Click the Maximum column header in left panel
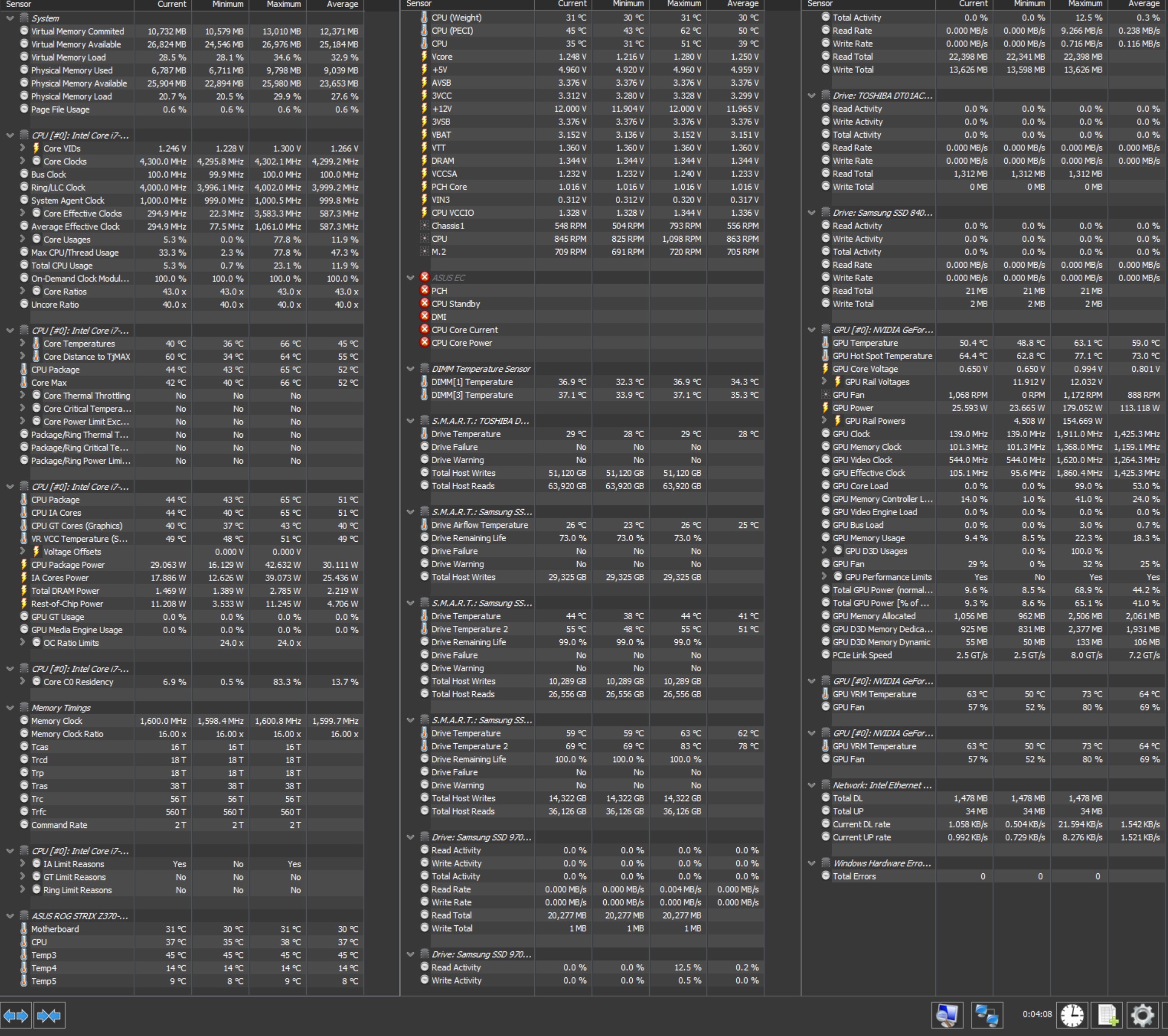The width and height of the screenshot is (1168, 1036). 283,4
